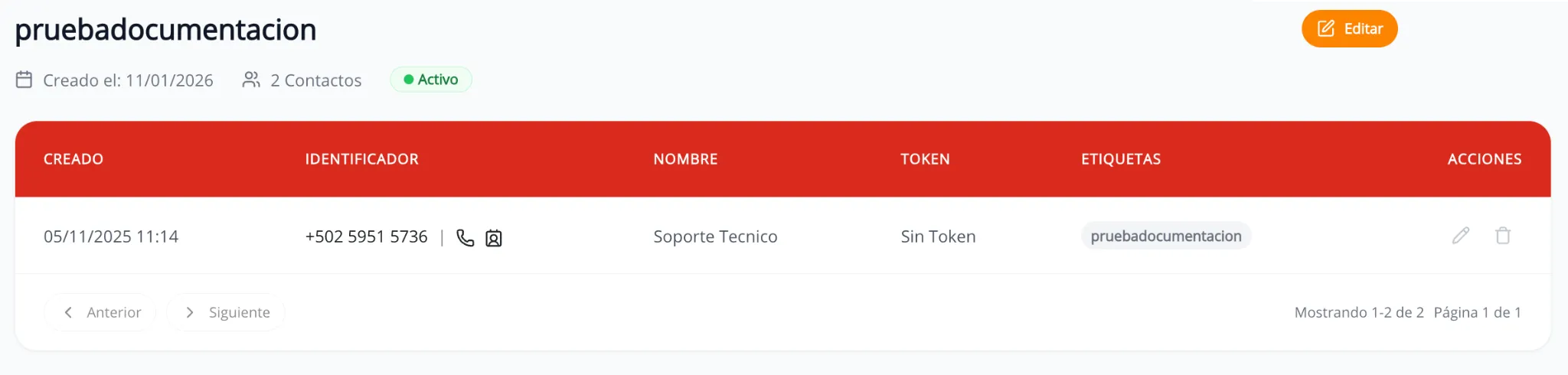Click the IDENTIFICADOR column header
This screenshot has height=375, width=1568.
click(x=361, y=159)
